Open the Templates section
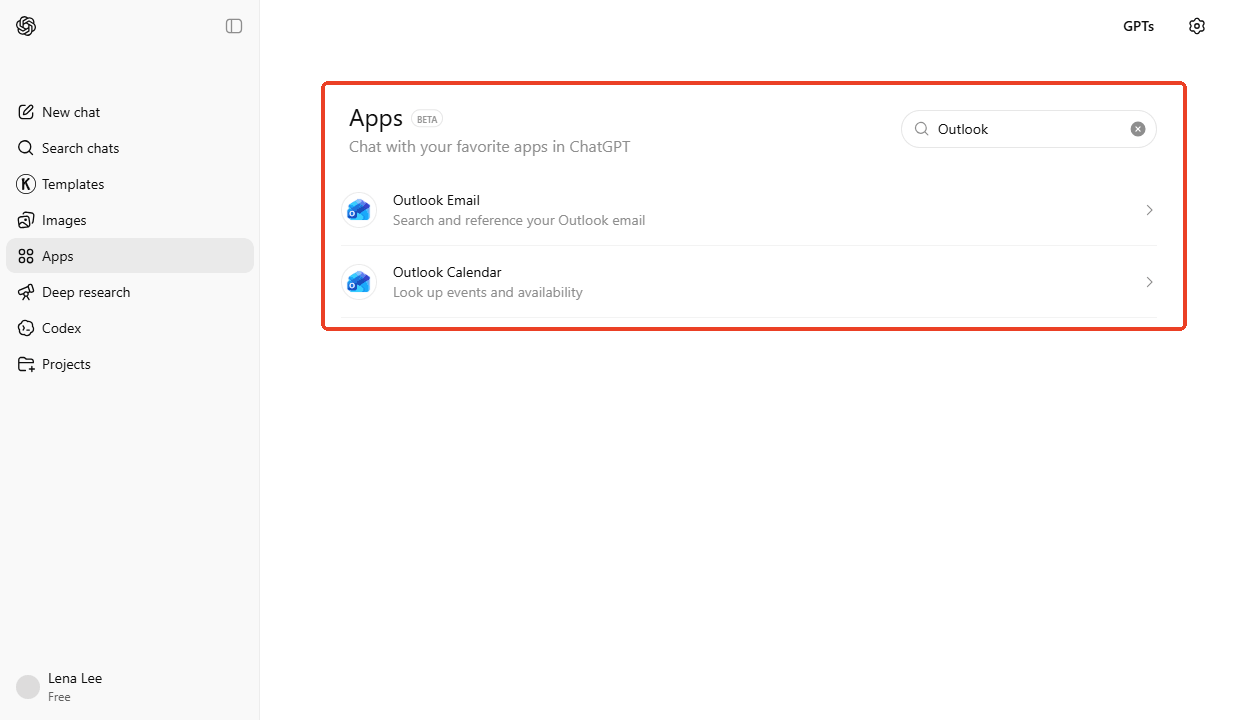Screen dimensions: 1238x720 point(72,183)
